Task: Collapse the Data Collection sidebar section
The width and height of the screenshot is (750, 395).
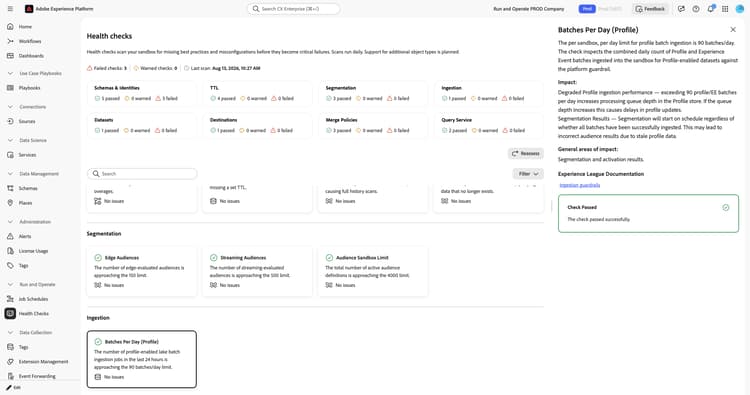Action: pyautogui.click(x=10, y=332)
